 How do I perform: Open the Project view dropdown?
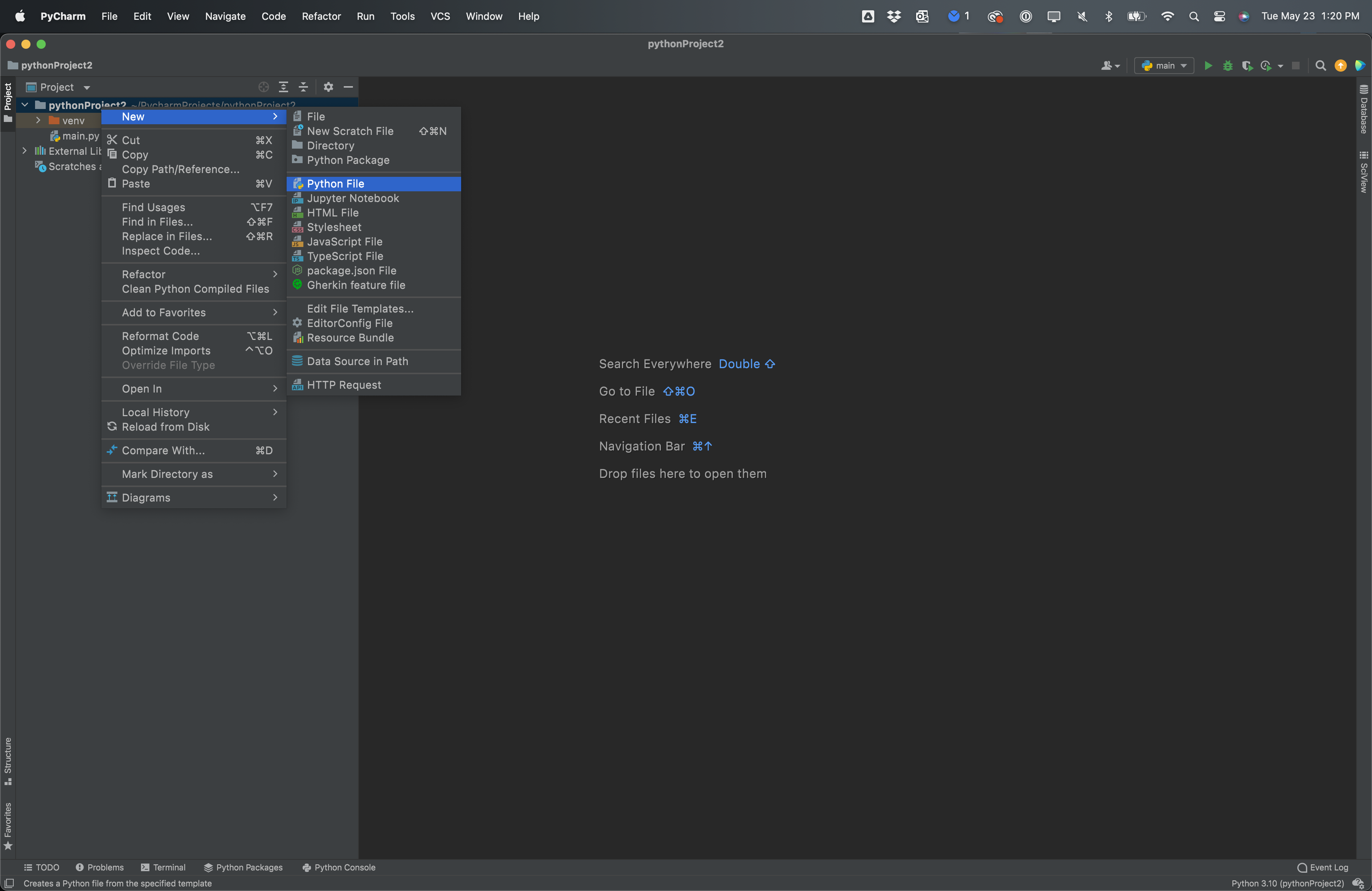tap(58, 87)
